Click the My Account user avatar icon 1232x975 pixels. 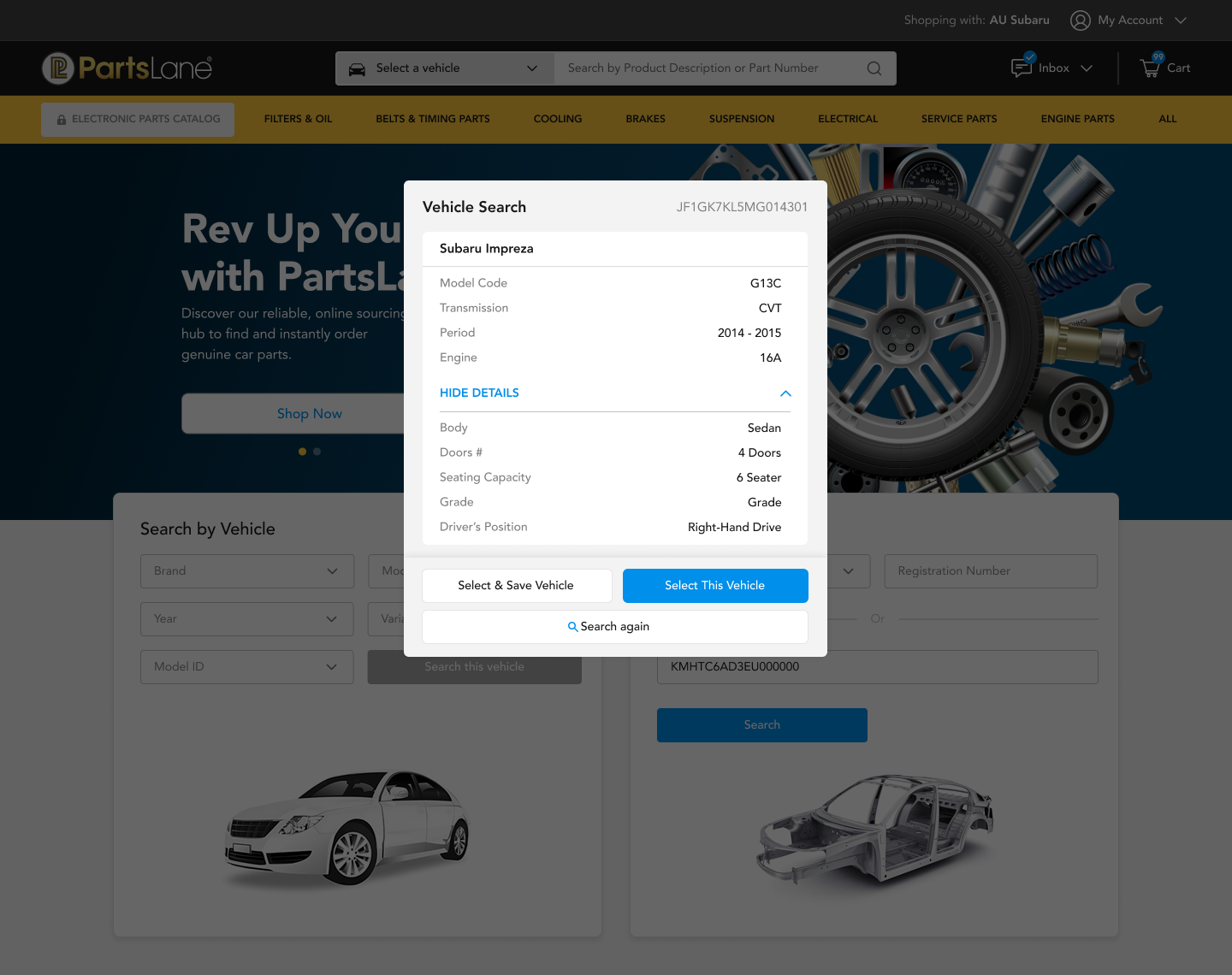click(1081, 21)
